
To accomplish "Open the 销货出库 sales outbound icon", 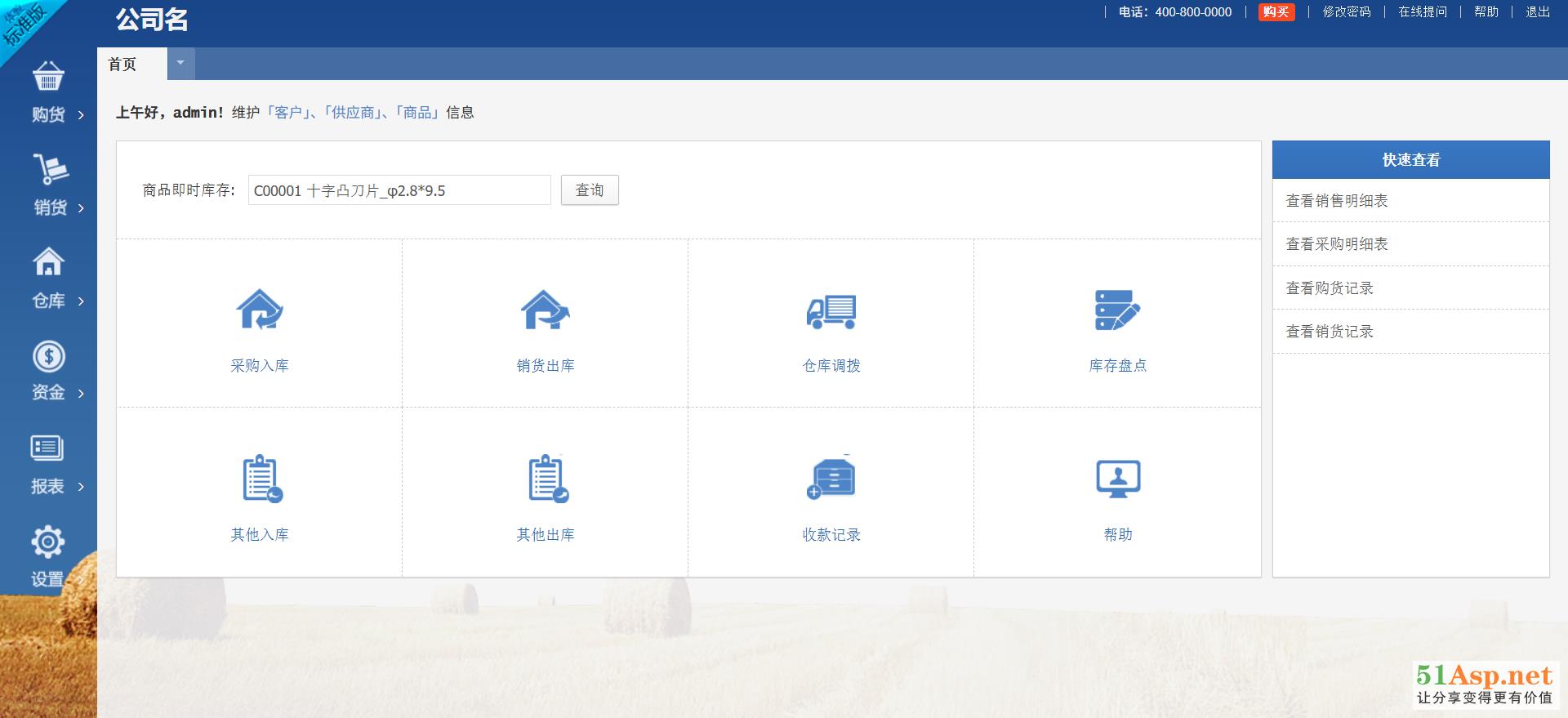I will point(546,310).
